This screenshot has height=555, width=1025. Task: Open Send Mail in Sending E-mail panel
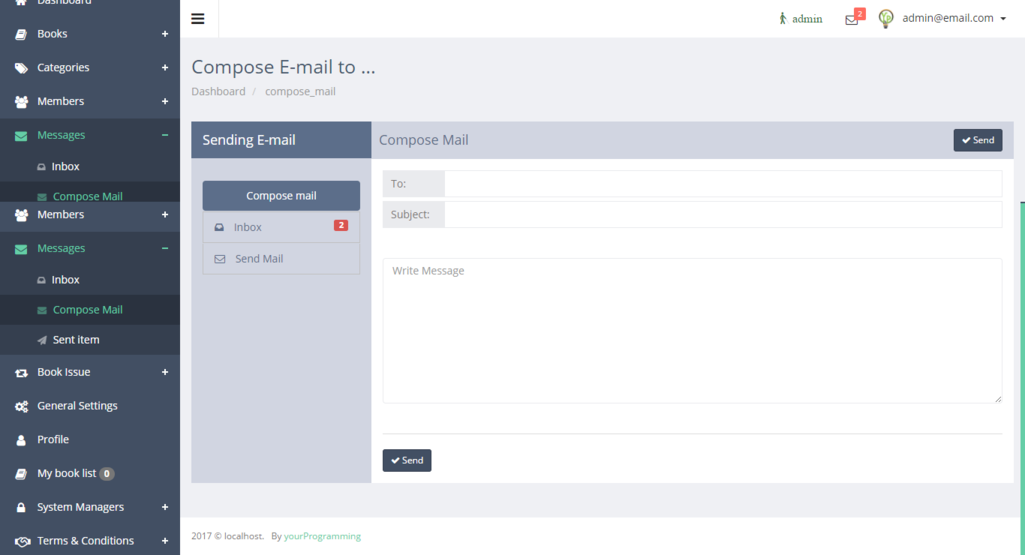(259, 259)
